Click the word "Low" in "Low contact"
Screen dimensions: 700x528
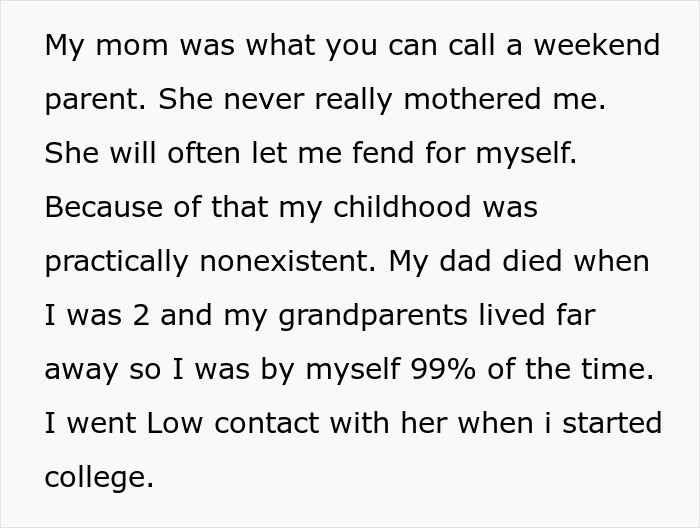175,424
